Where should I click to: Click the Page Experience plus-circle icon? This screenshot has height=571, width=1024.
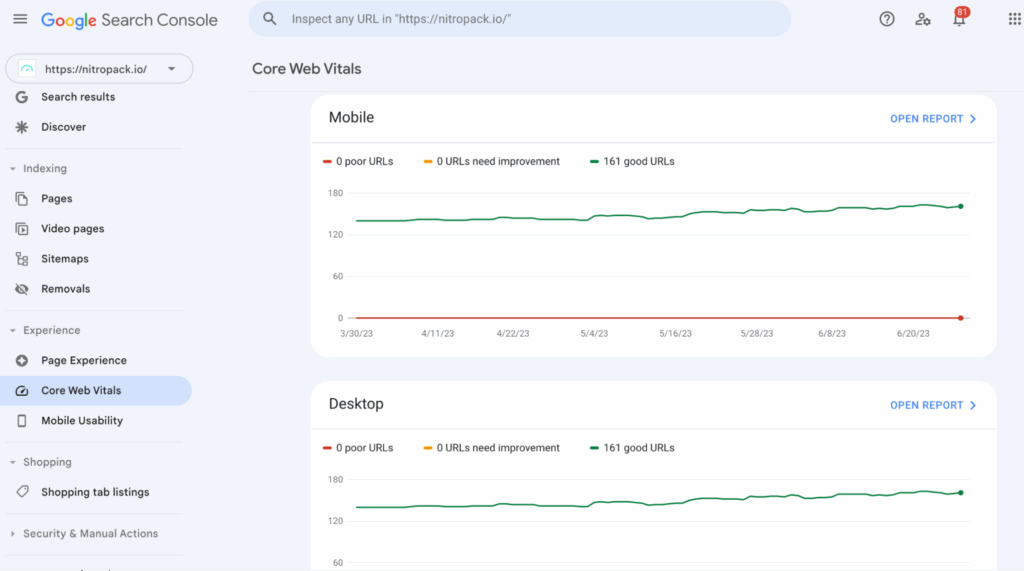(x=22, y=361)
